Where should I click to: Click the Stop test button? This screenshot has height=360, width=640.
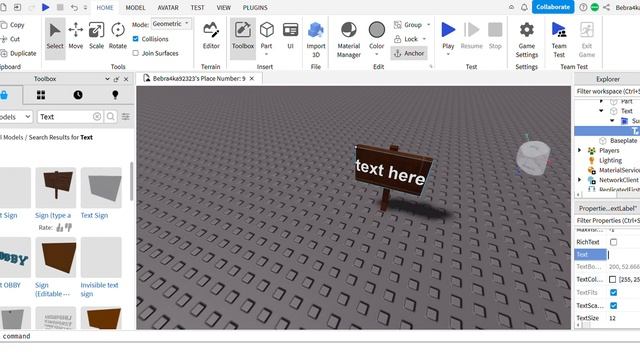(x=495, y=36)
